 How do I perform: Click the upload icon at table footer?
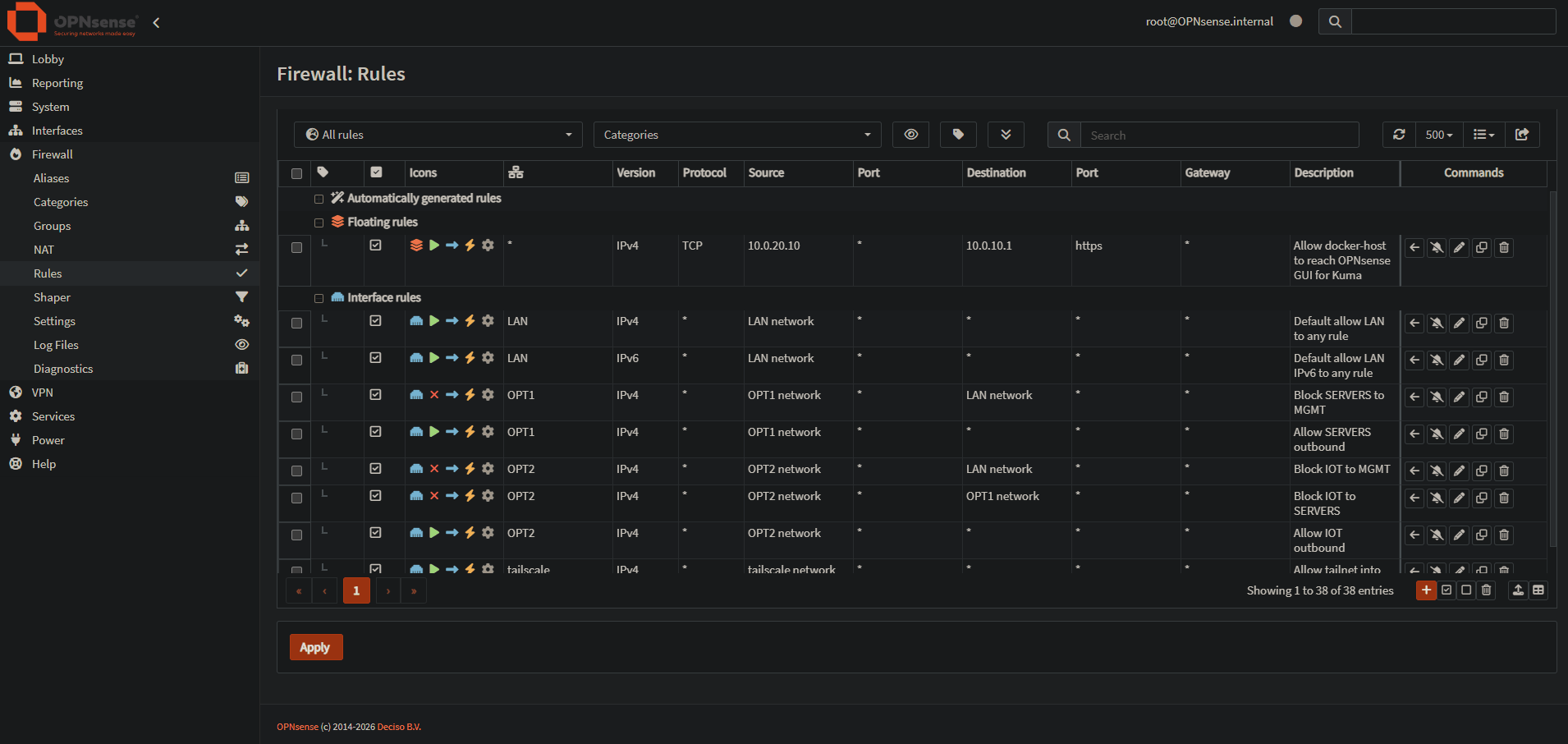coord(1518,590)
